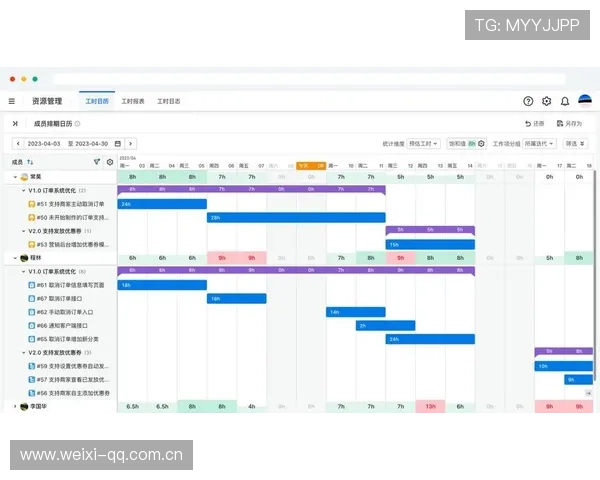This screenshot has width=600, height=480.
Task: Click task icon for #56
Action: click(32, 393)
